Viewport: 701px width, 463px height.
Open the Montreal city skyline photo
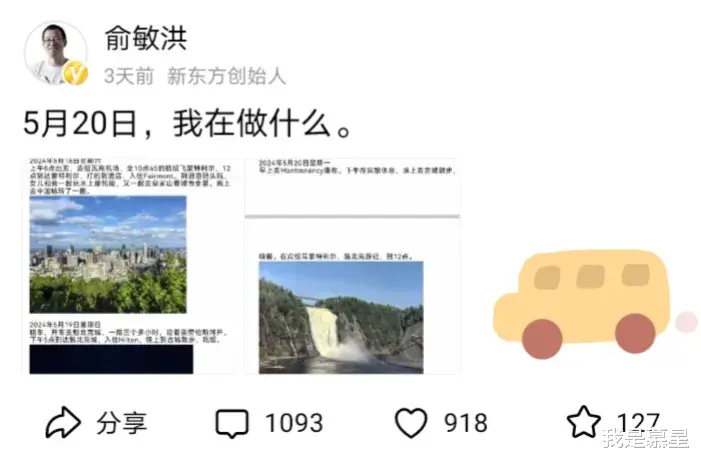pyautogui.click(x=108, y=254)
